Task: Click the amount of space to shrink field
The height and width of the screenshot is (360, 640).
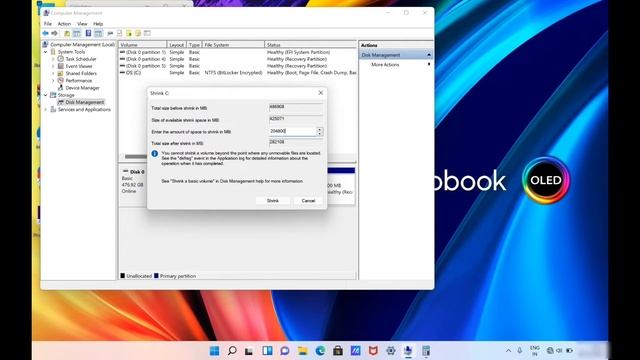Action: click(x=292, y=131)
